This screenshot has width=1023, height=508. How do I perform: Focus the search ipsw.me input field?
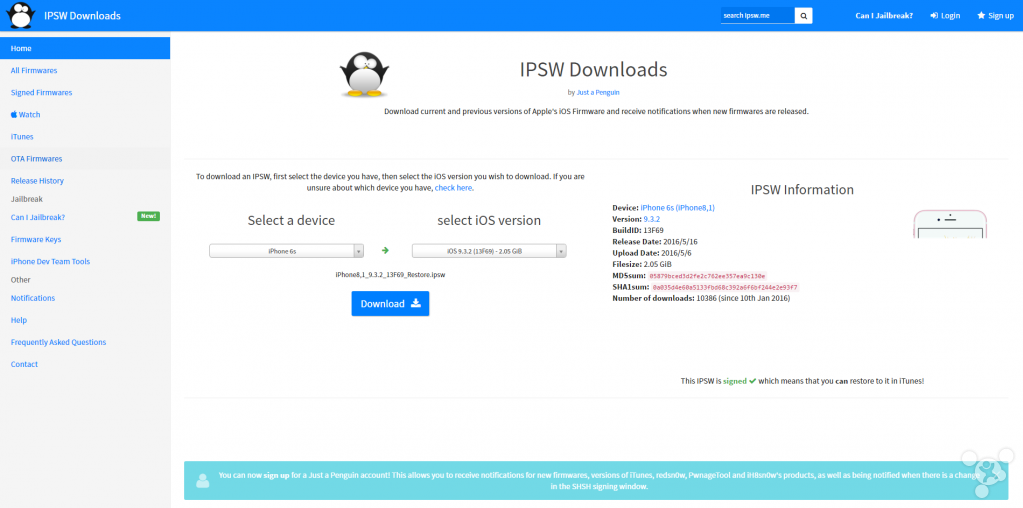coord(757,16)
